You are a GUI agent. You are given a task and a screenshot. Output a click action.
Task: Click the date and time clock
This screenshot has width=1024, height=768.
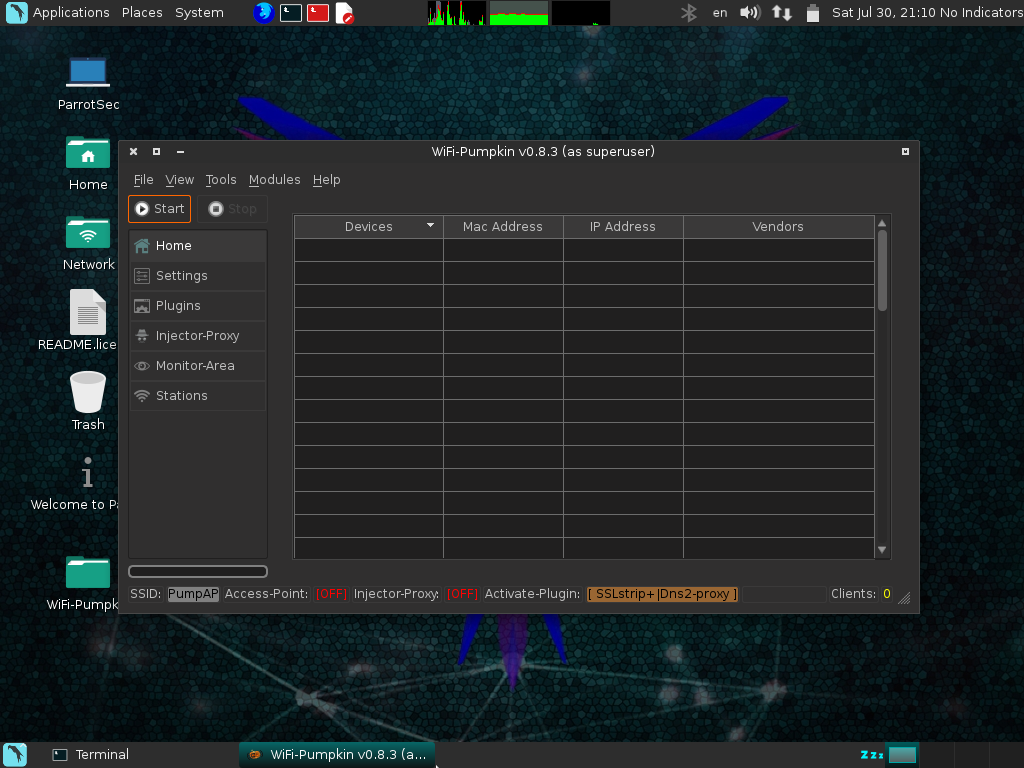884,12
